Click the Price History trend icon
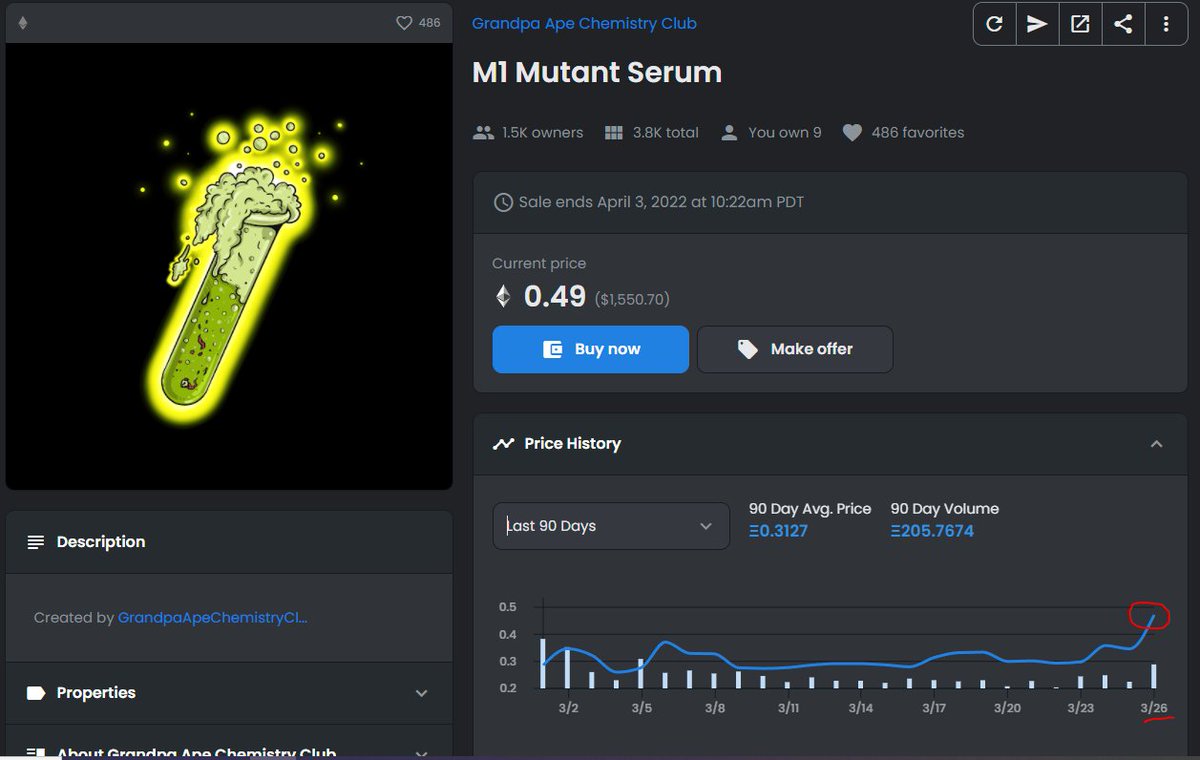This screenshot has width=1200, height=760. [503, 443]
